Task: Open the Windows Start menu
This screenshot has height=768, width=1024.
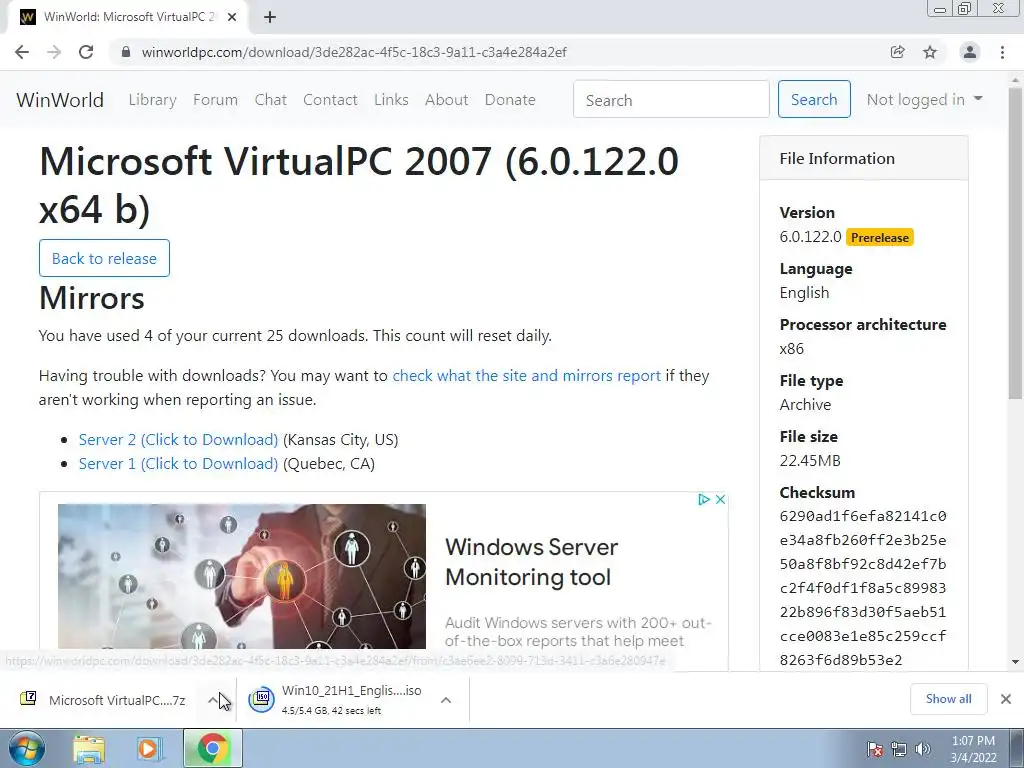Action: (27, 748)
